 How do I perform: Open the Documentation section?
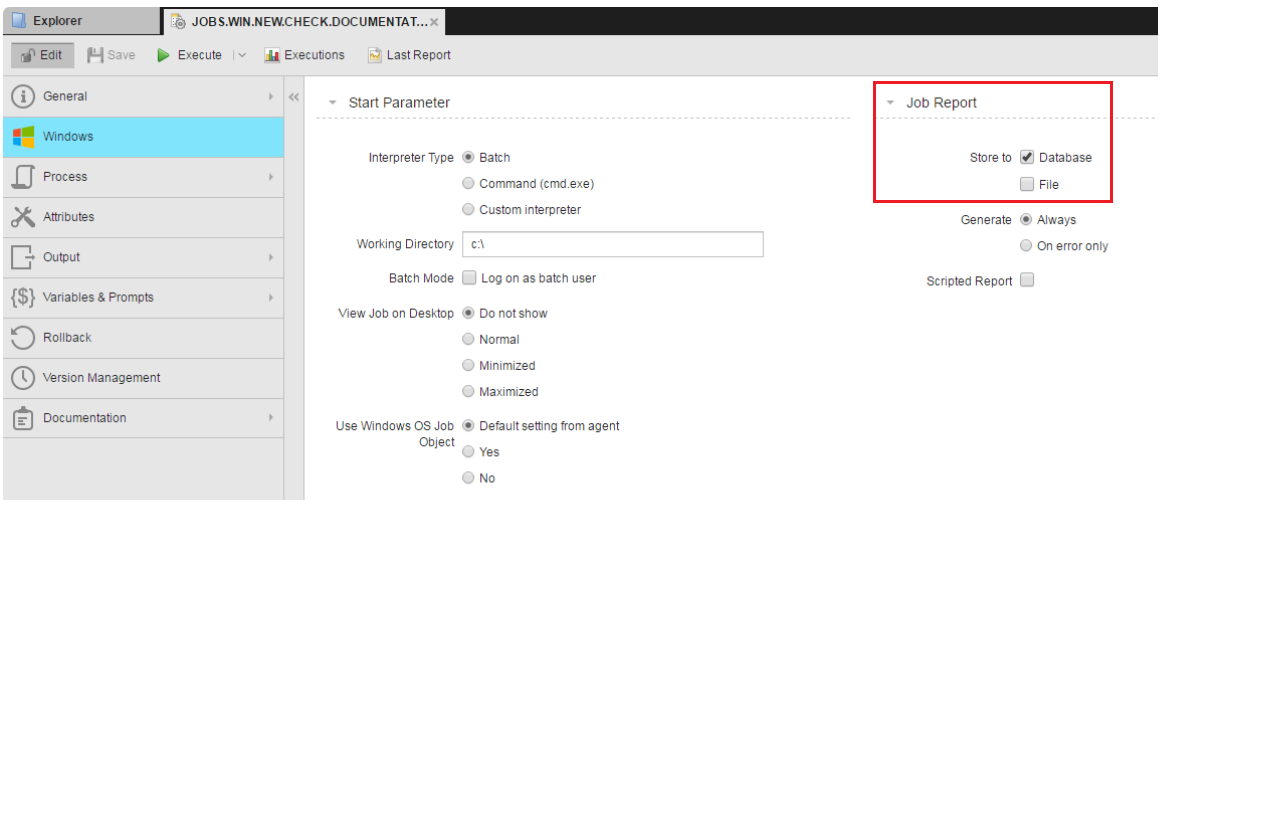22,418
